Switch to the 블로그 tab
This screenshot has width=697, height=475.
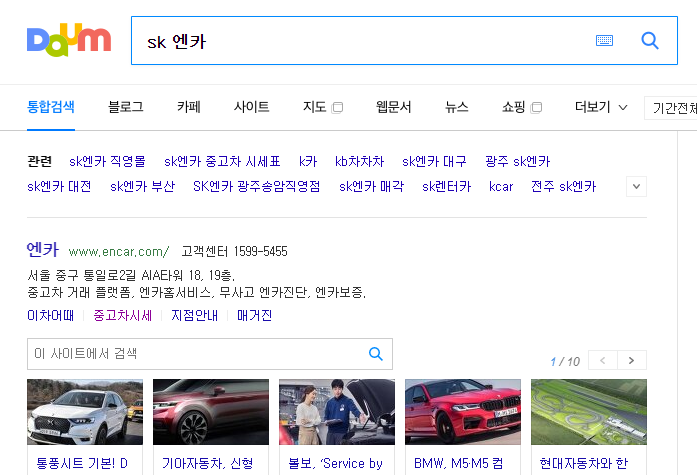[x=126, y=107]
